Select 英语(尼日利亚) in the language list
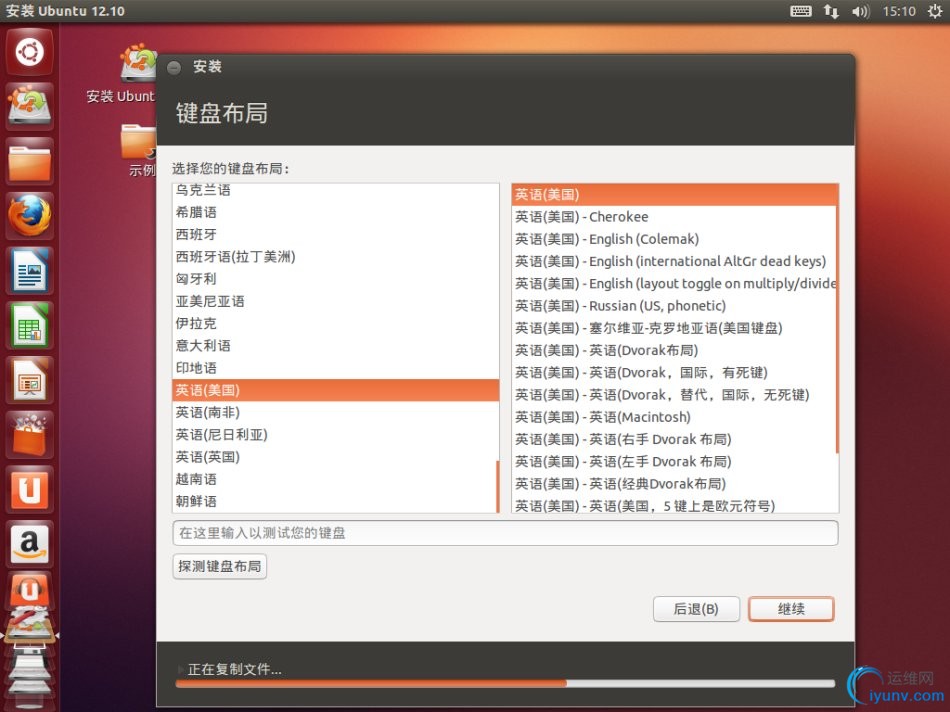950x712 pixels. (x=334, y=434)
